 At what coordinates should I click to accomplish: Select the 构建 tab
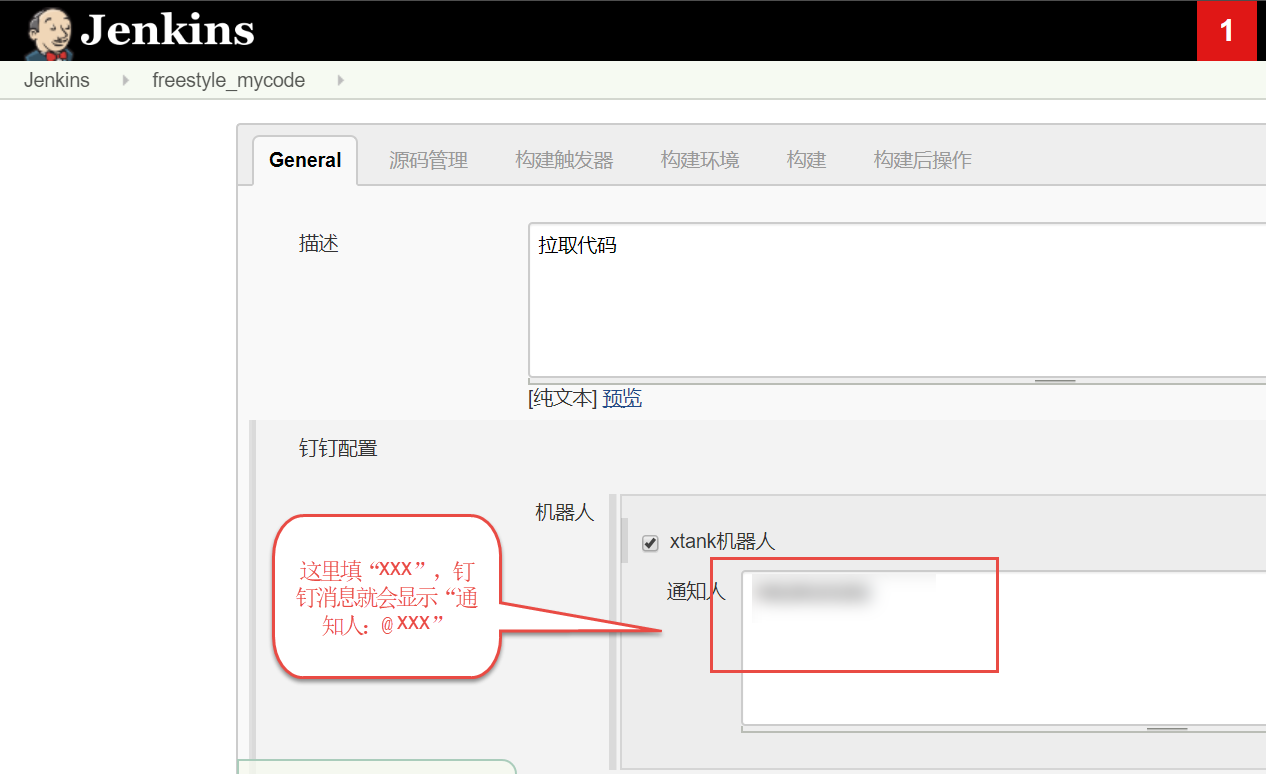pyautogui.click(x=806, y=160)
